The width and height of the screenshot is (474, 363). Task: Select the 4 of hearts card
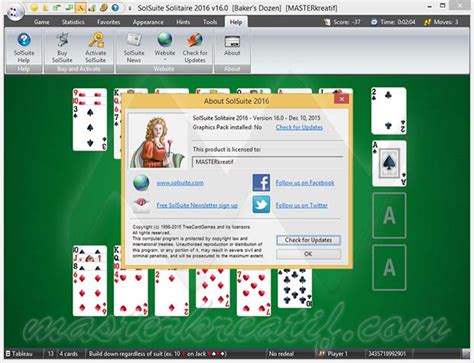[131, 293]
